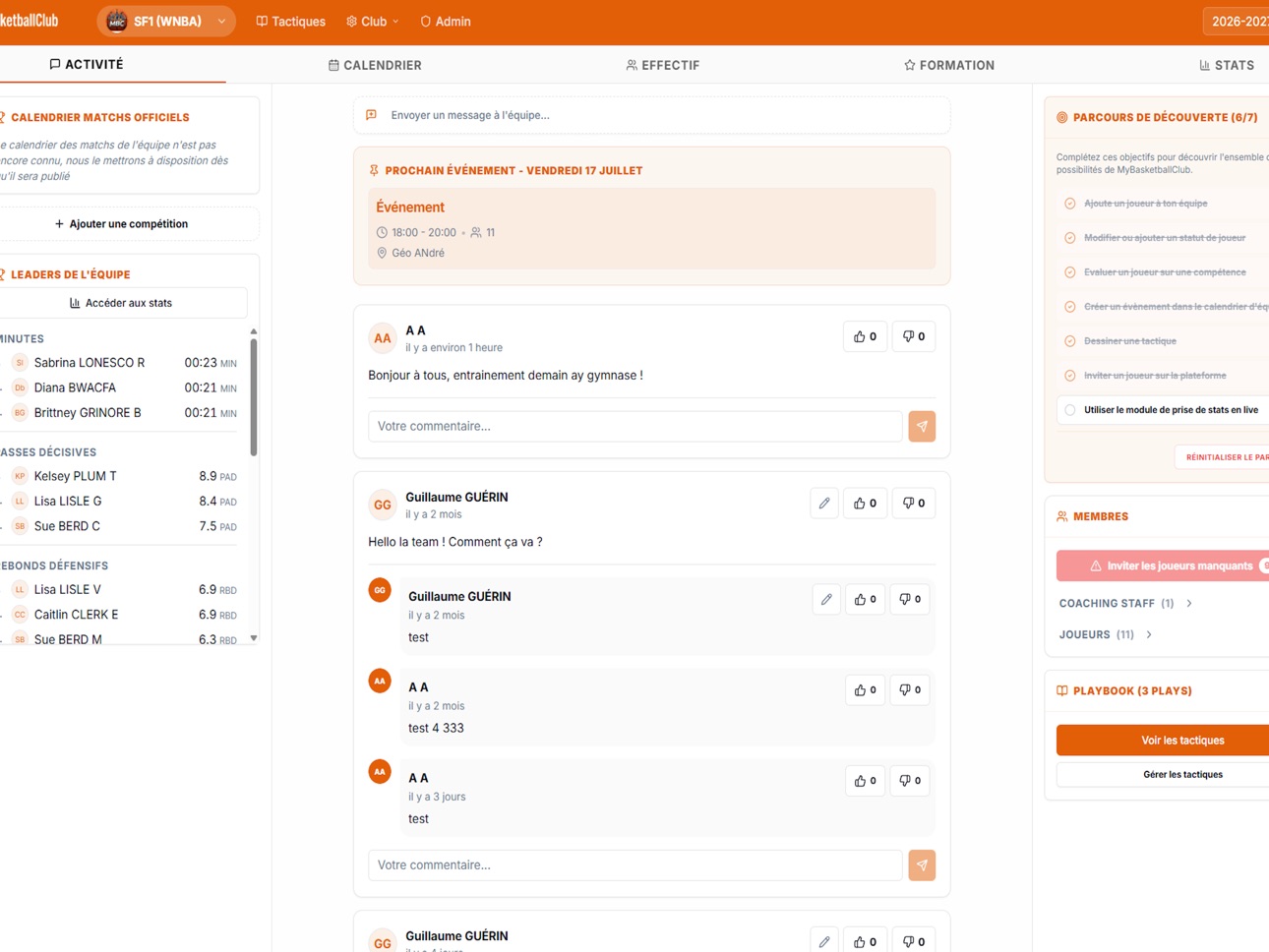Open the SF1 (WNBA) team selector dropdown
The height and width of the screenshot is (952, 1269).
[166, 21]
